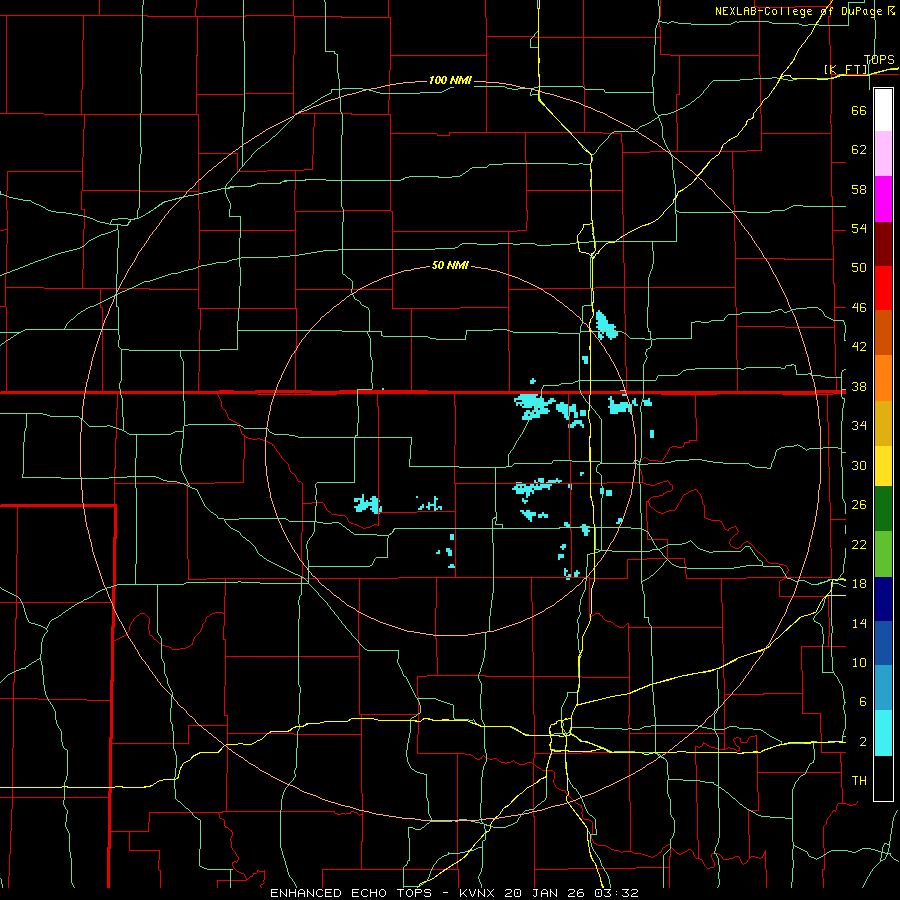
Task: Choose the gold legend swatch
Action: pos(883,423)
